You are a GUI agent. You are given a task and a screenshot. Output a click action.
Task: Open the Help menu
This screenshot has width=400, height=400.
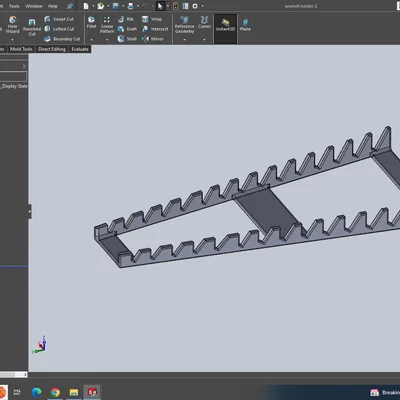(53, 6)
